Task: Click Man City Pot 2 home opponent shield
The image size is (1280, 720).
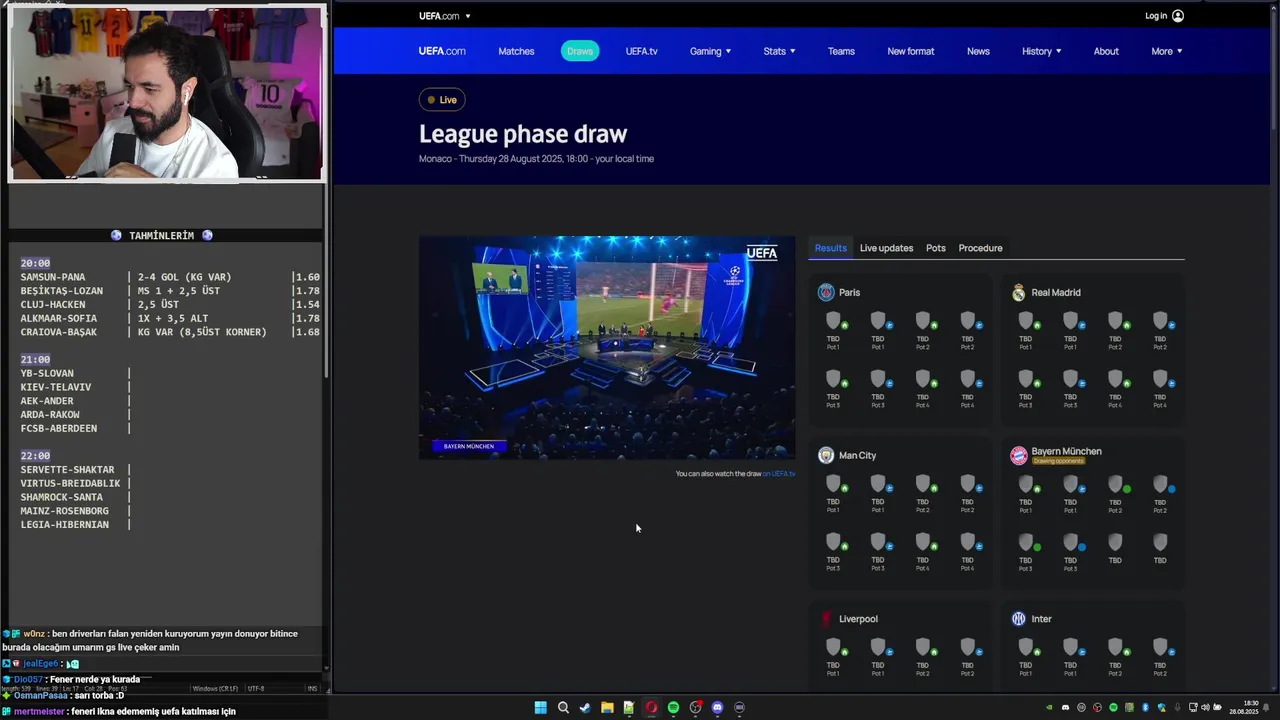Action: tap(923, 483)
